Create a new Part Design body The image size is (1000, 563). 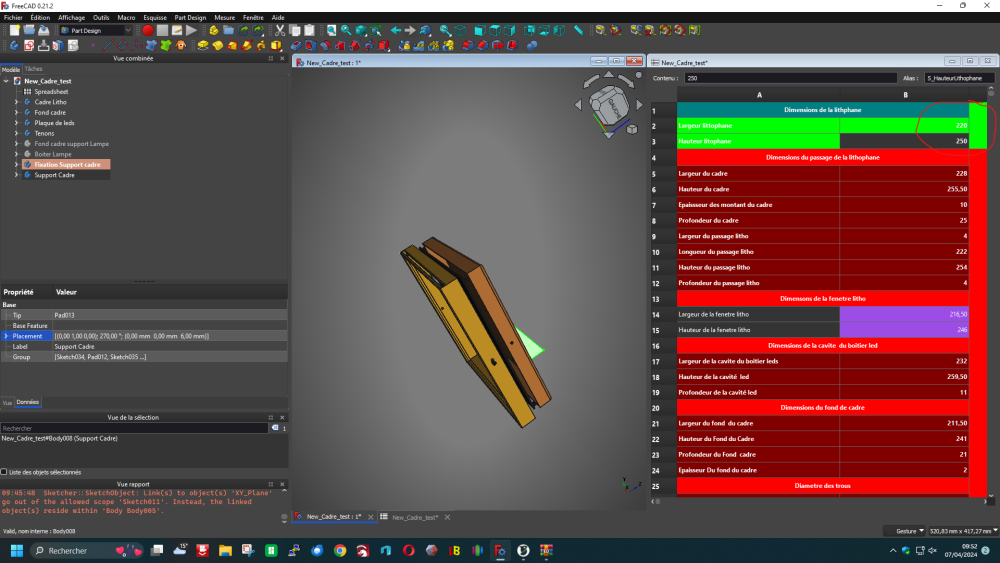point(14,45)
